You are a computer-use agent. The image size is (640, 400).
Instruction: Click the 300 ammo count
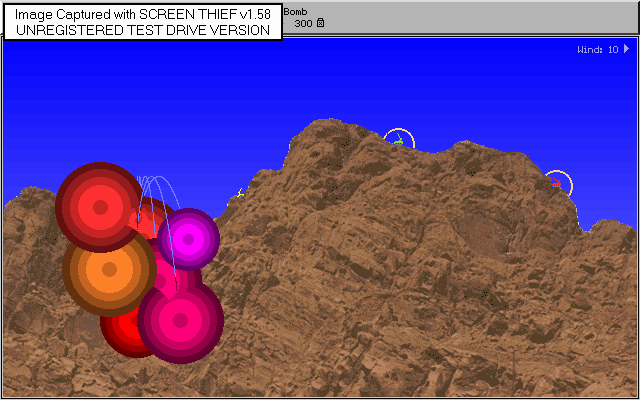(303, 23)
